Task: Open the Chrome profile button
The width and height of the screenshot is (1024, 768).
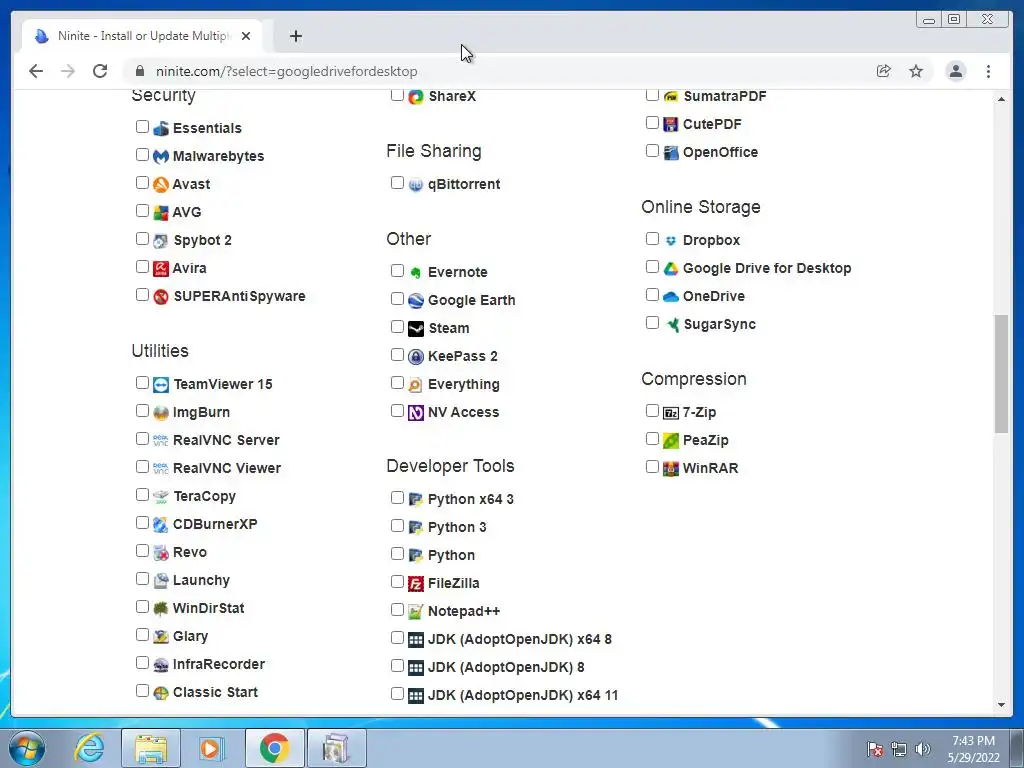Action: 956,71
